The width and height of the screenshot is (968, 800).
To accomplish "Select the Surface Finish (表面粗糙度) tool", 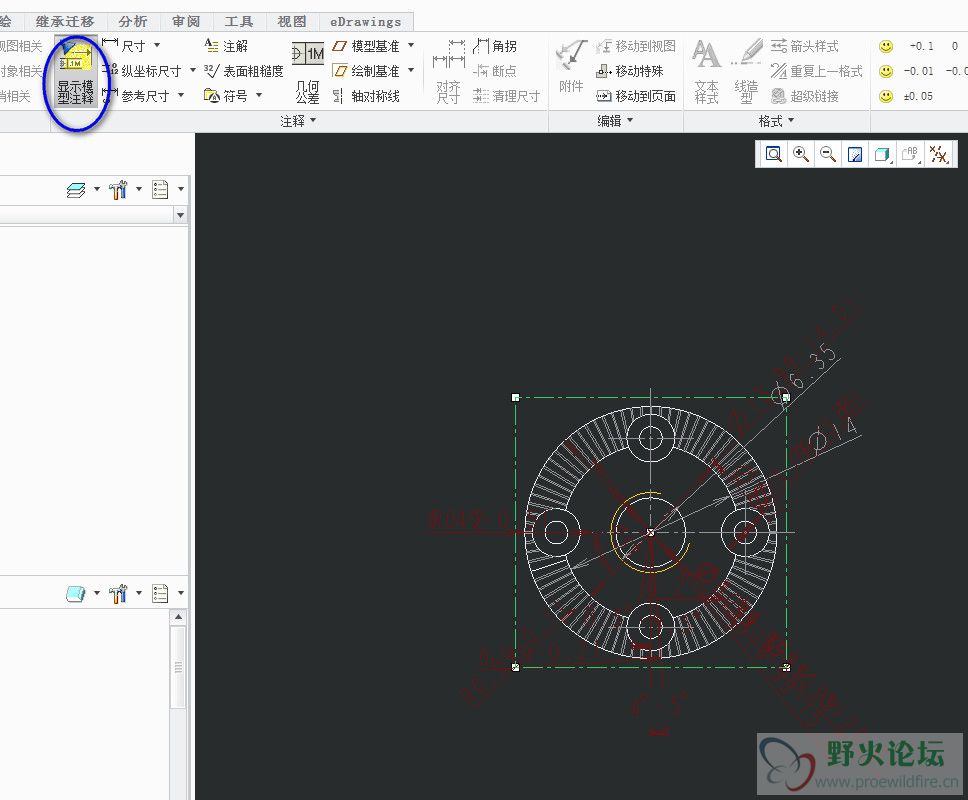I will click(x=243, y=71).
